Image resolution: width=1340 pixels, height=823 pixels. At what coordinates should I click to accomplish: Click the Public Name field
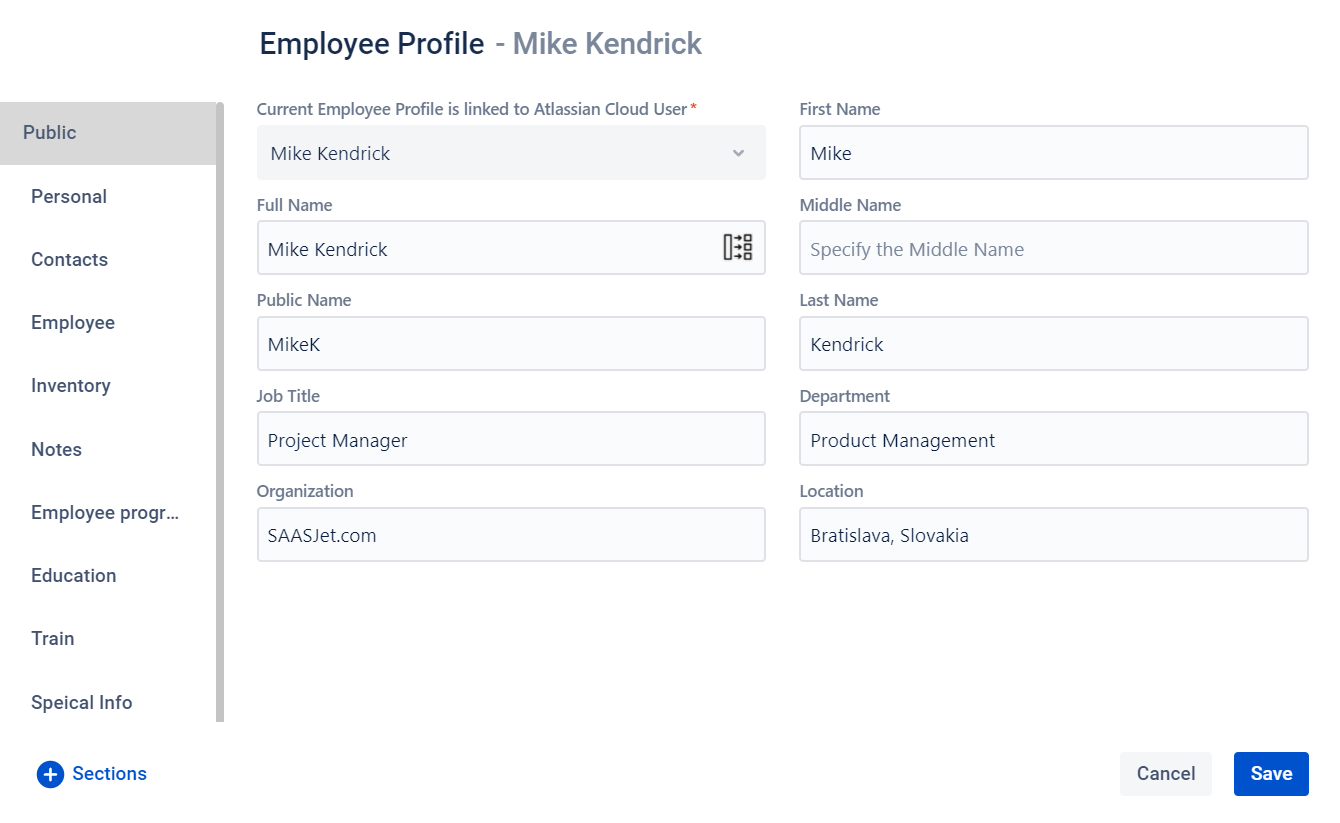click(x=511, y=344)
